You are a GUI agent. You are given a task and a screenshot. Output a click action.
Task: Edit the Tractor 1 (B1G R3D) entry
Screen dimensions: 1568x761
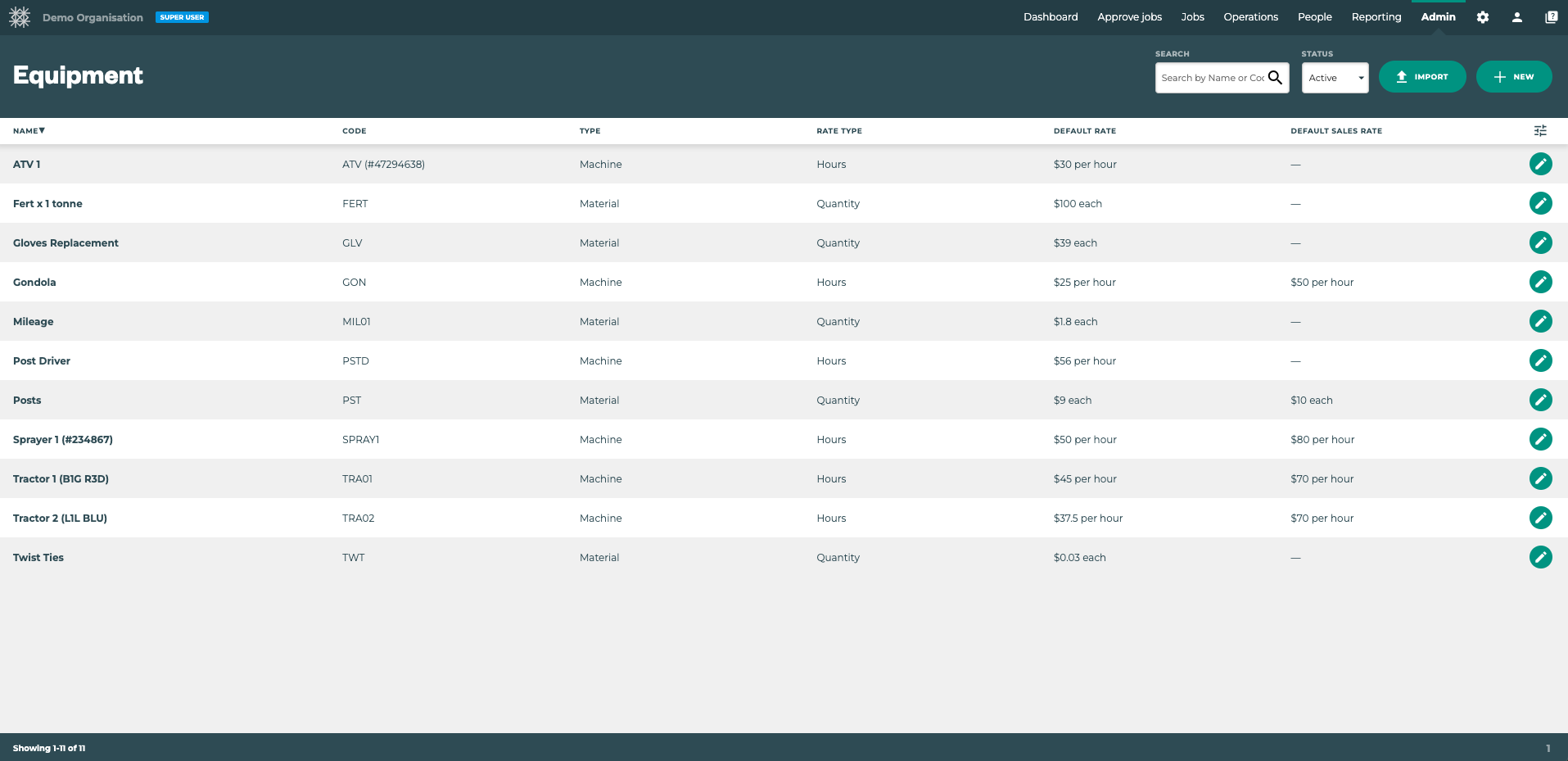pos(1541,478)
